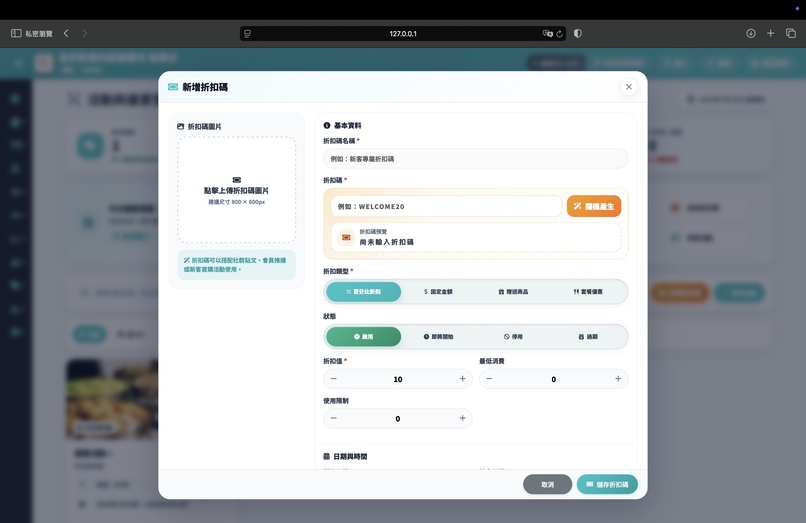Set status to 過期

pos(588,337)
